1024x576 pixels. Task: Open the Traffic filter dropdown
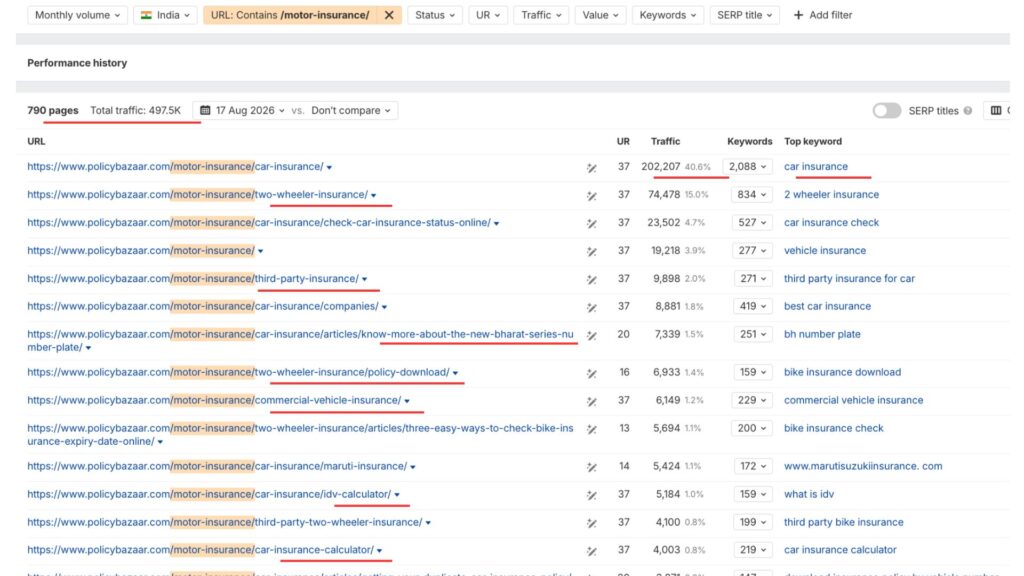(x=541, y=15)
